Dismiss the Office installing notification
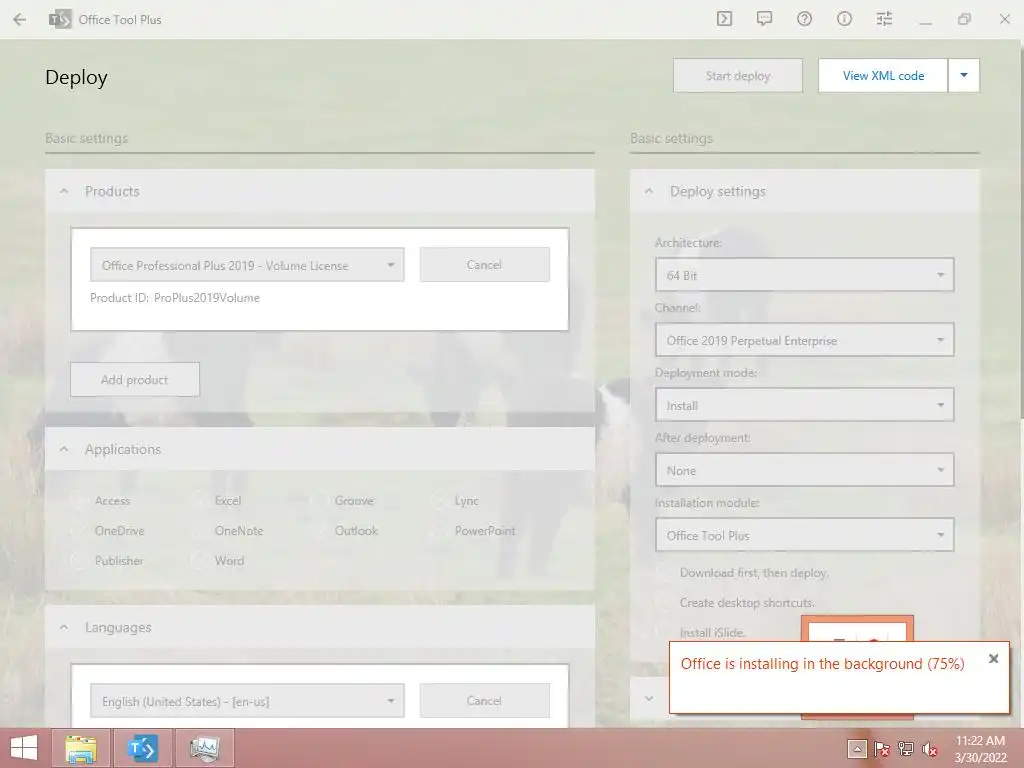This screenshot has height=768, width=1024. (993, 658)
